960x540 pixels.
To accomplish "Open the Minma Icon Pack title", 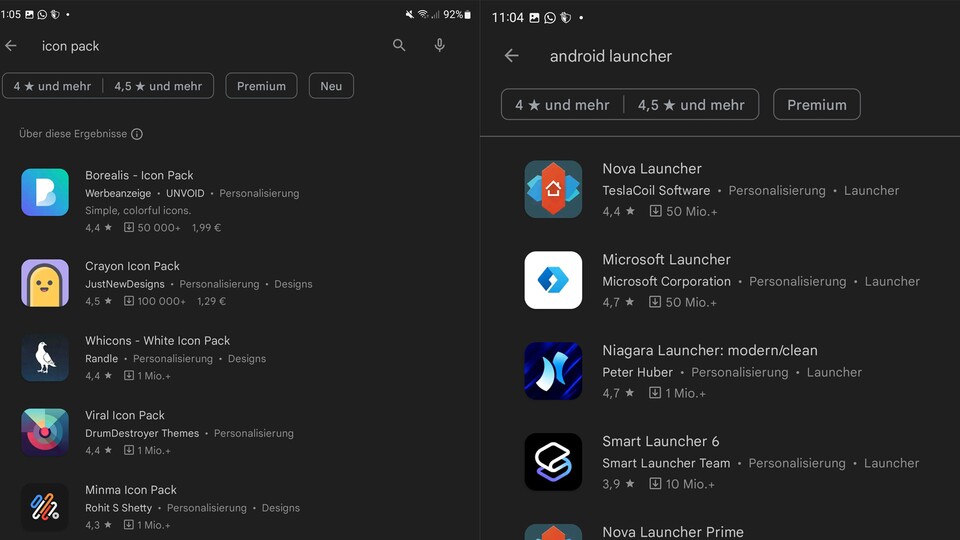I will click(x=130, y=490).
